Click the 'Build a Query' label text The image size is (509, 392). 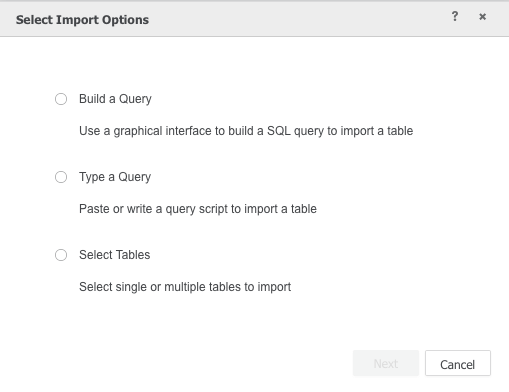pyautogui.click(x=115, y=99)
